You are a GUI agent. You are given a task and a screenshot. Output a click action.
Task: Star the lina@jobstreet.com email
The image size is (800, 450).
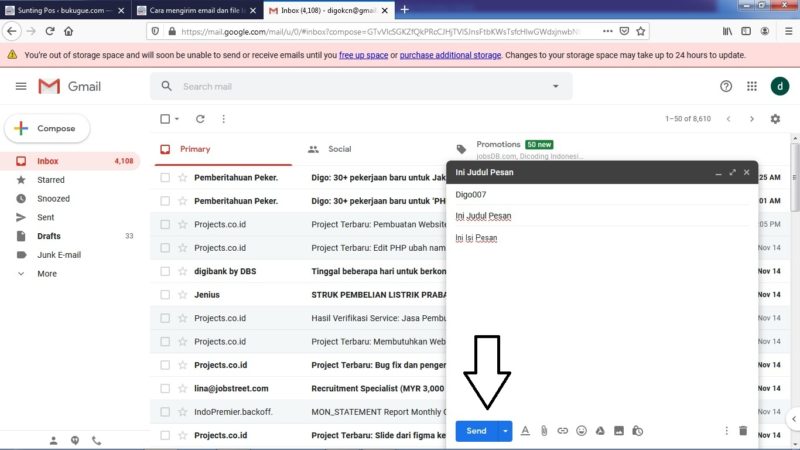pyautogui.click(x=183, y=389)
